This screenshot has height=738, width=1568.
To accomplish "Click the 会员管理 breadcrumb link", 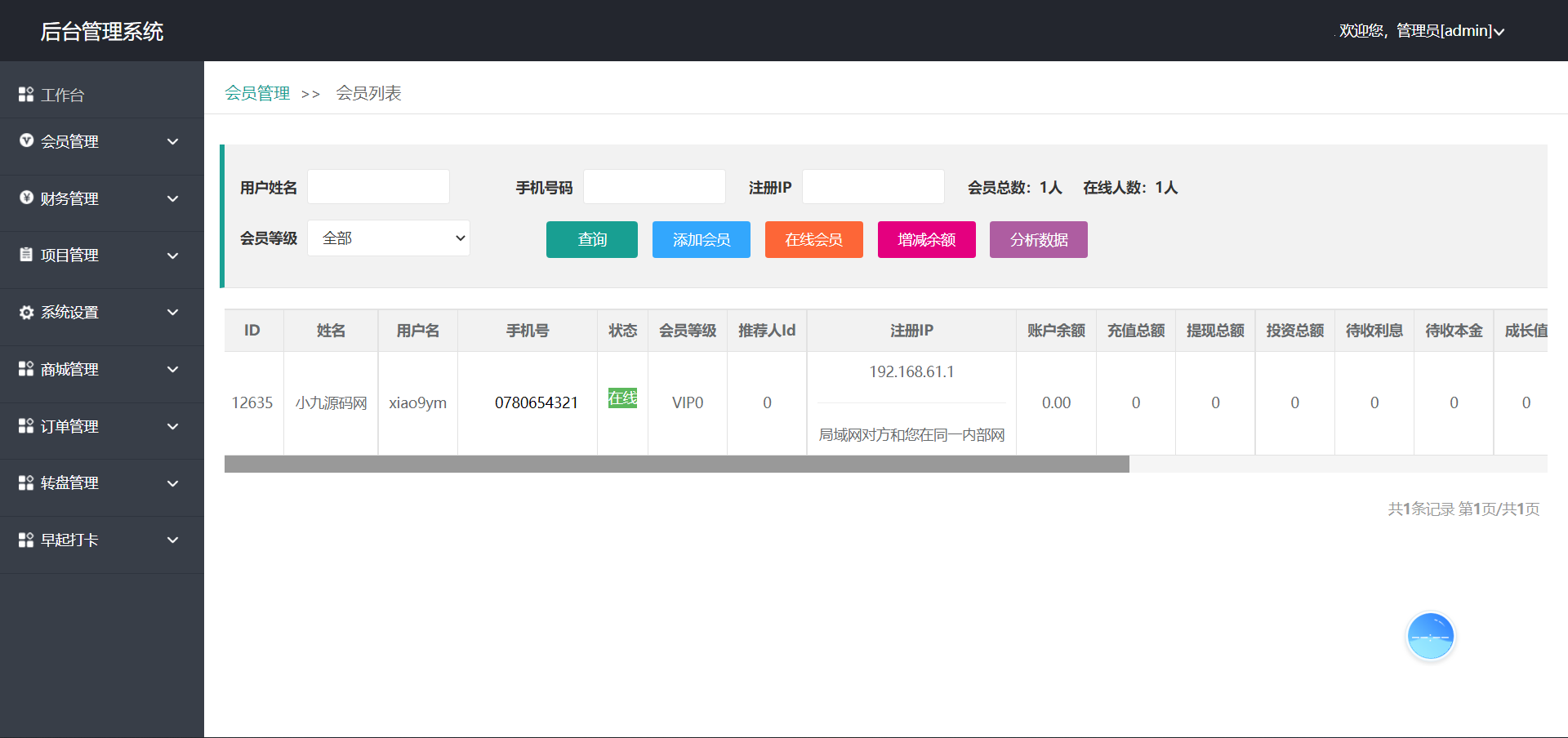I will tap(258, 93).
